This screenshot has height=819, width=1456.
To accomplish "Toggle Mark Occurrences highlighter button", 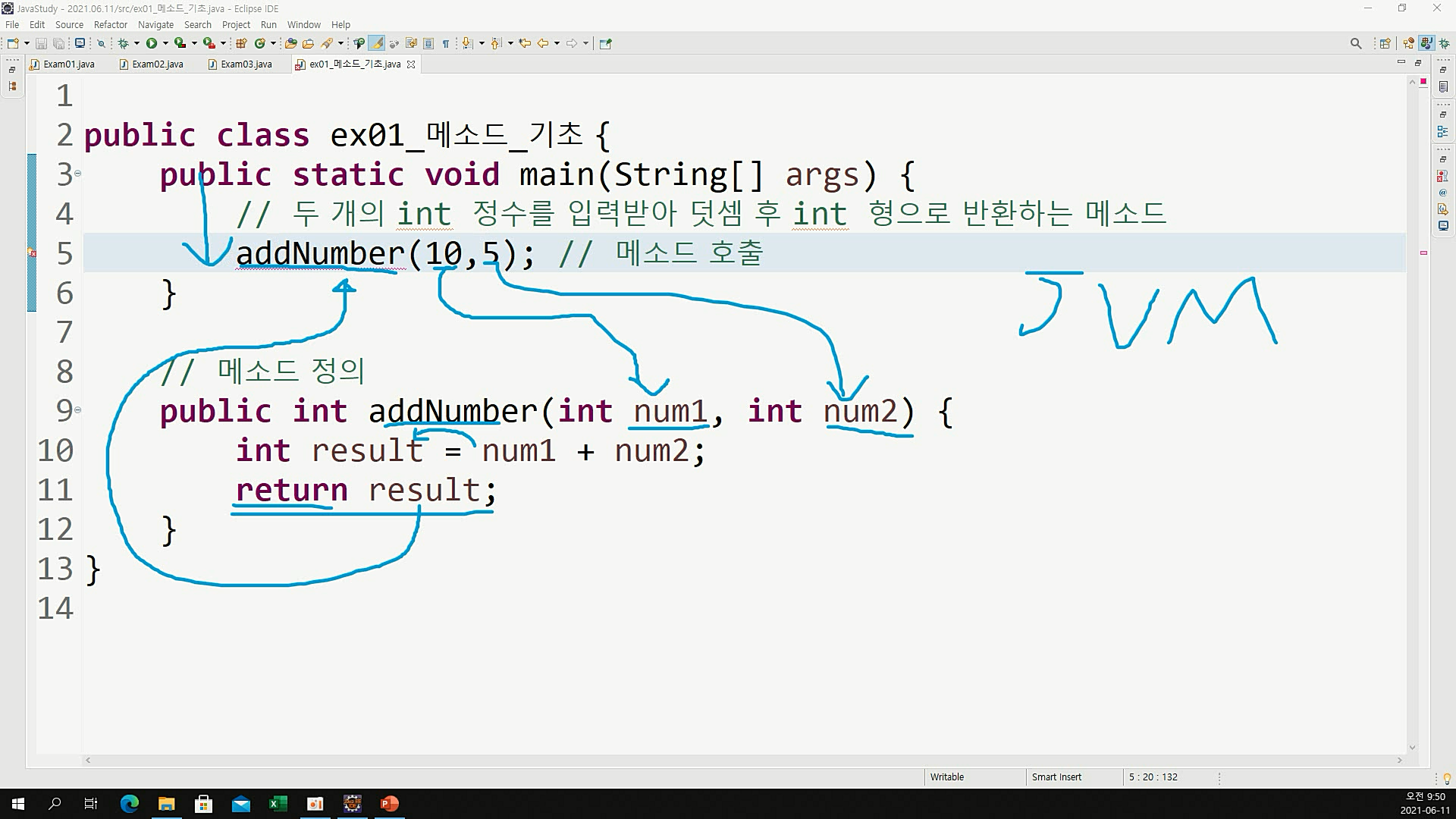I will [376, 43].
